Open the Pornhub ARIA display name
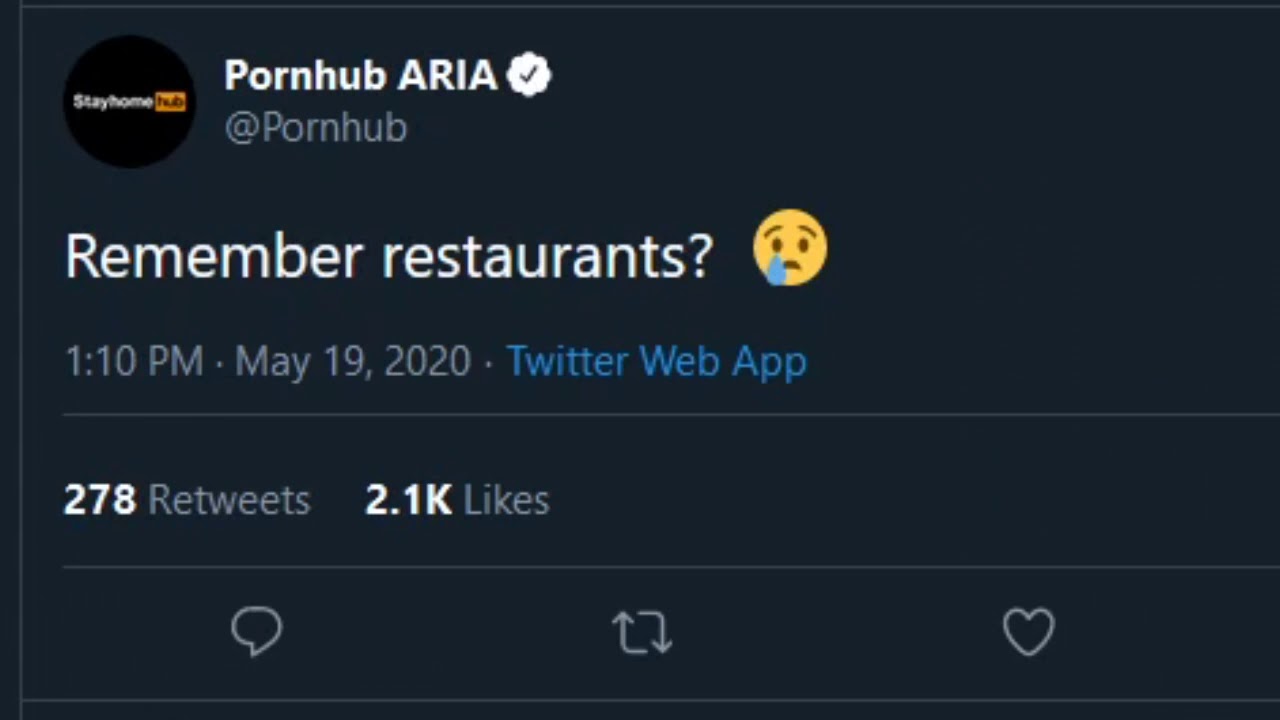Screen dimensions: 1280x720 coord(360,76)
